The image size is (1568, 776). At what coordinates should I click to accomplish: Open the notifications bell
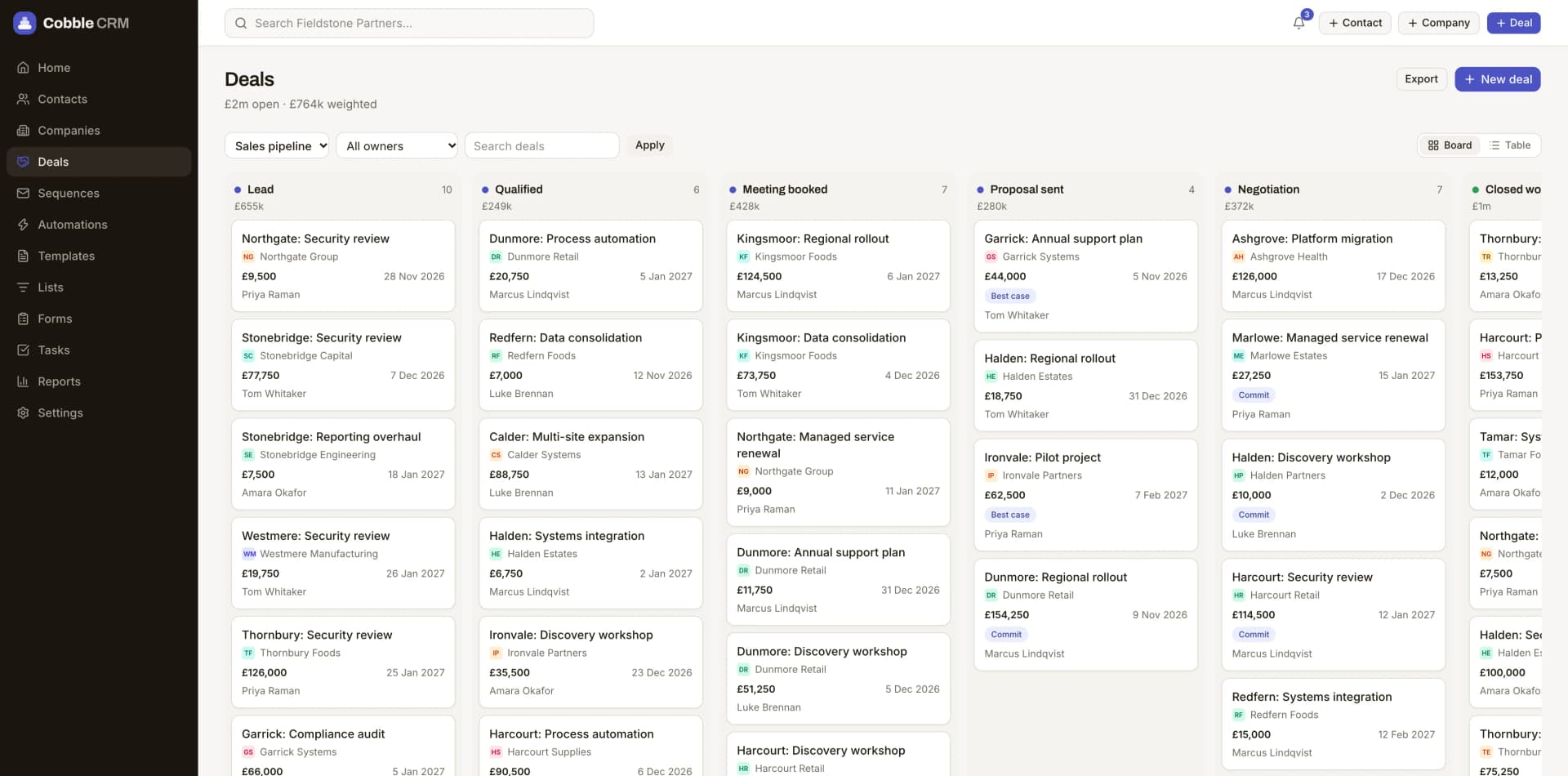(x=1298, y=23)
